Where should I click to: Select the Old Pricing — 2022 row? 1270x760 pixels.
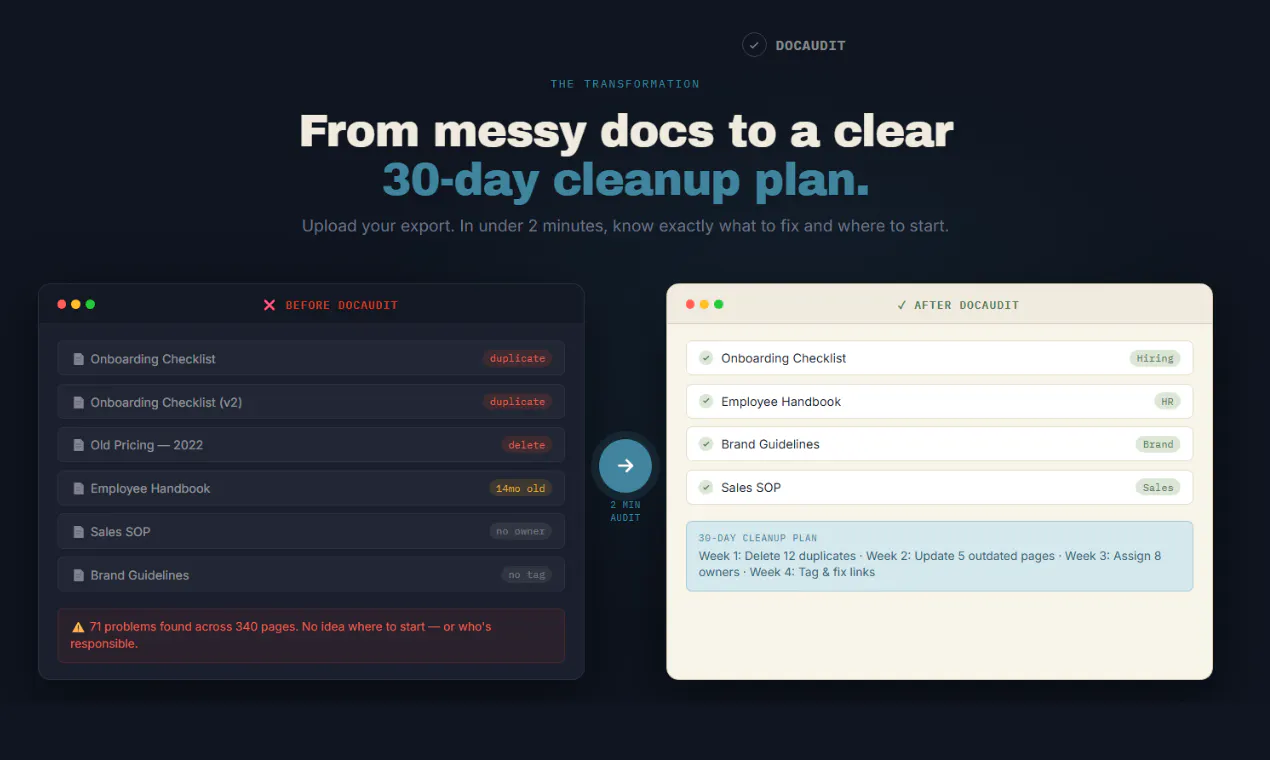point(311,445)
